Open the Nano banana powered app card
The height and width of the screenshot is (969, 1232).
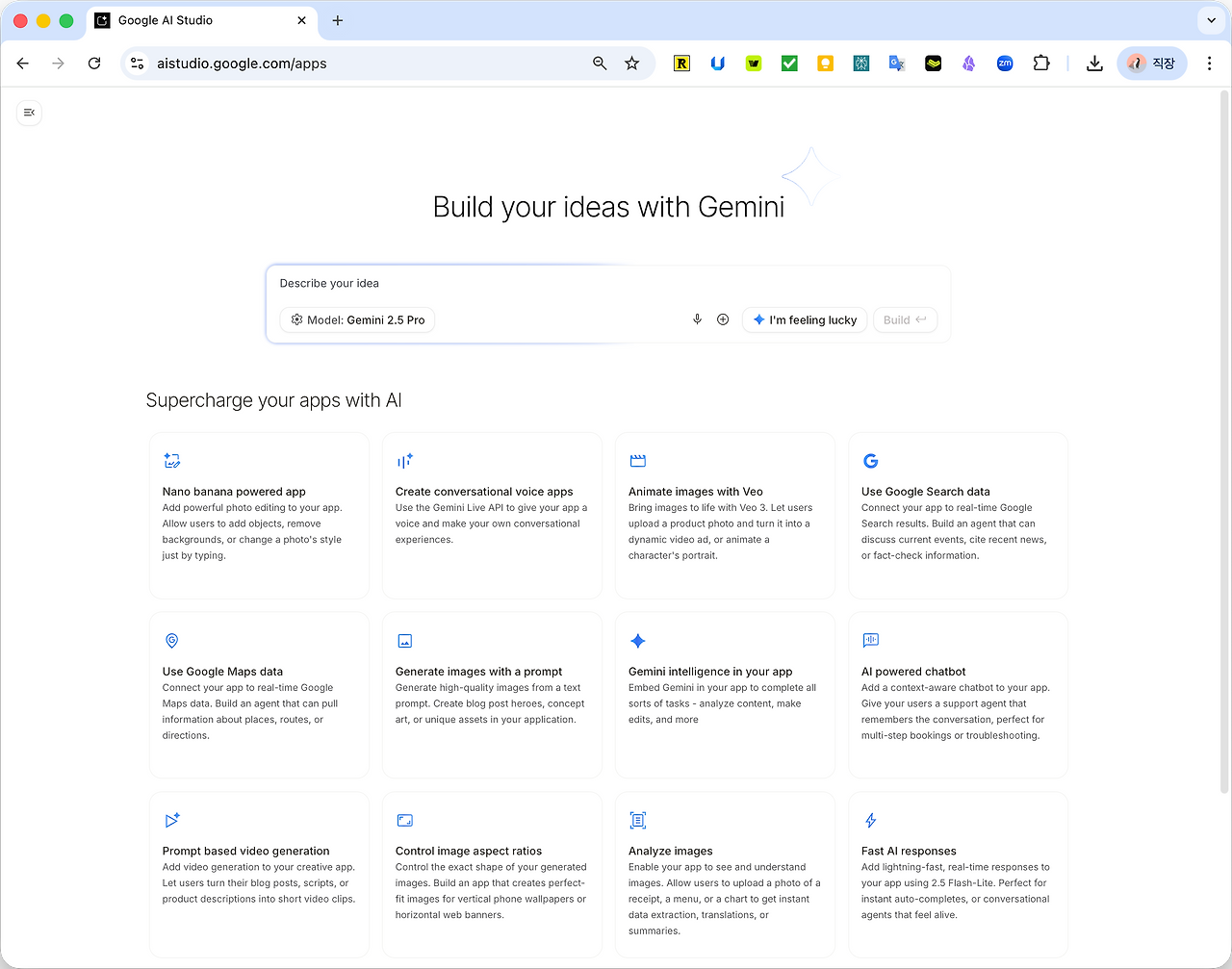click(x=259, y=516)
